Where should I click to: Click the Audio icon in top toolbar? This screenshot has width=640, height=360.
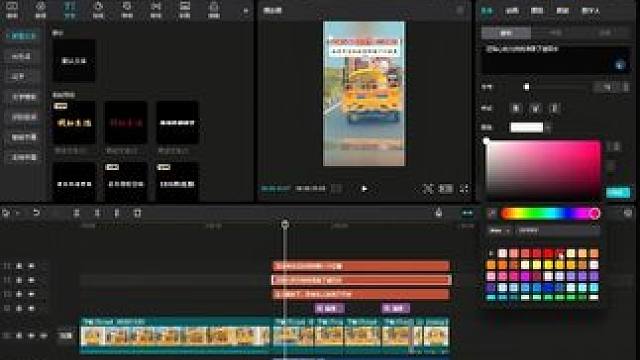(40, 9)
